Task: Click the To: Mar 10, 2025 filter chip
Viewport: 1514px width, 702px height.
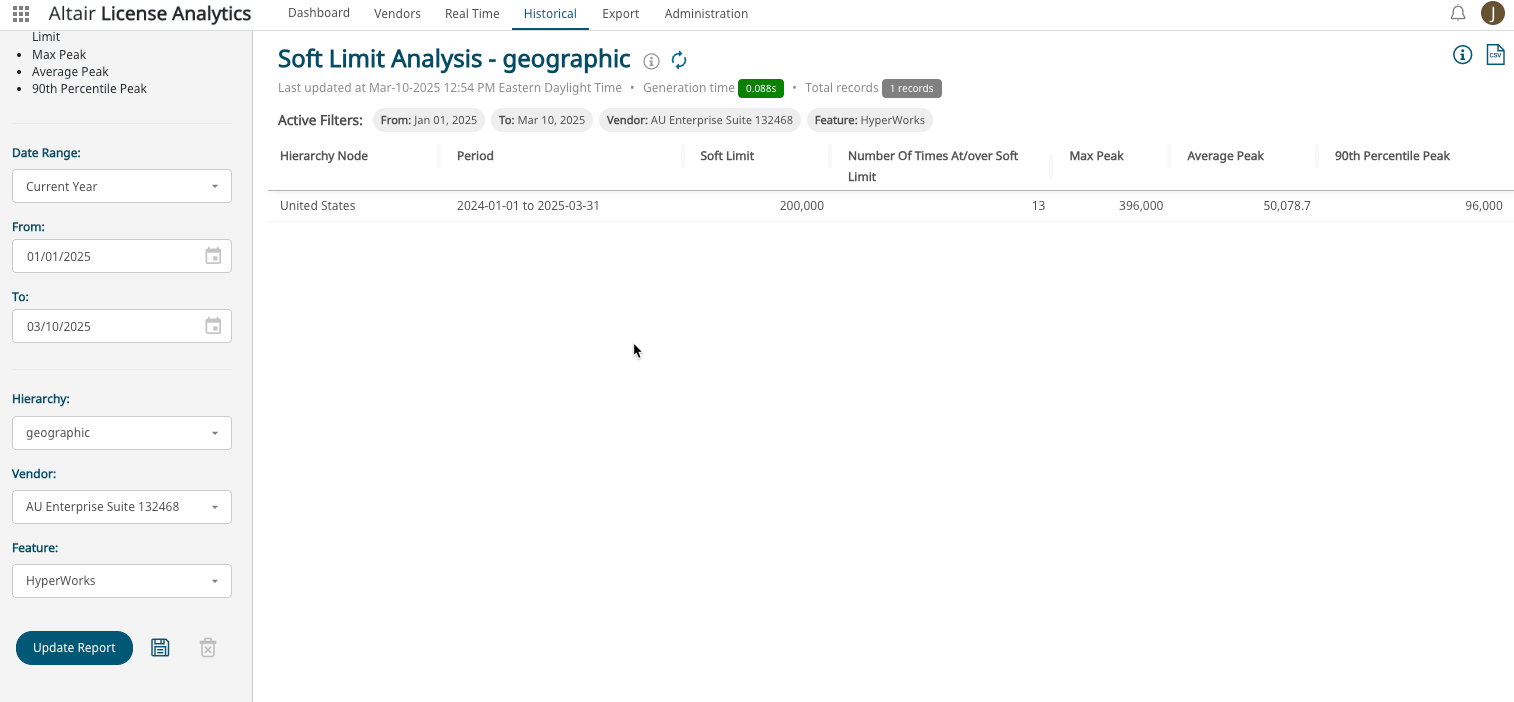Action: [542, 120]
